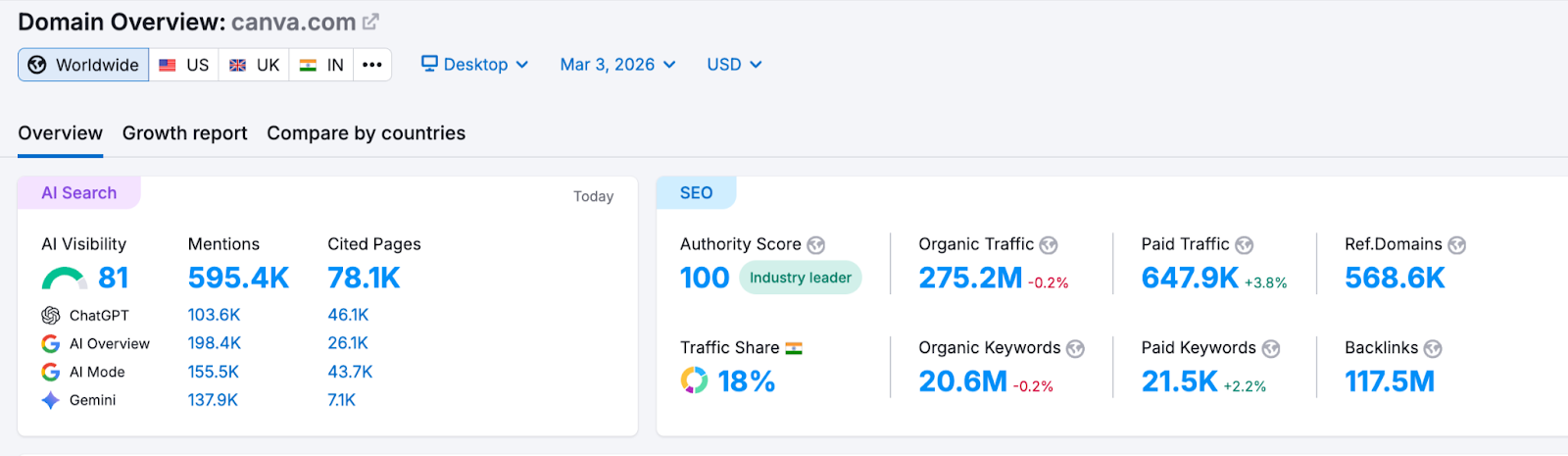The image size is (1568, 456).
Task: Switch database to UK
Action: coord(254,65)
